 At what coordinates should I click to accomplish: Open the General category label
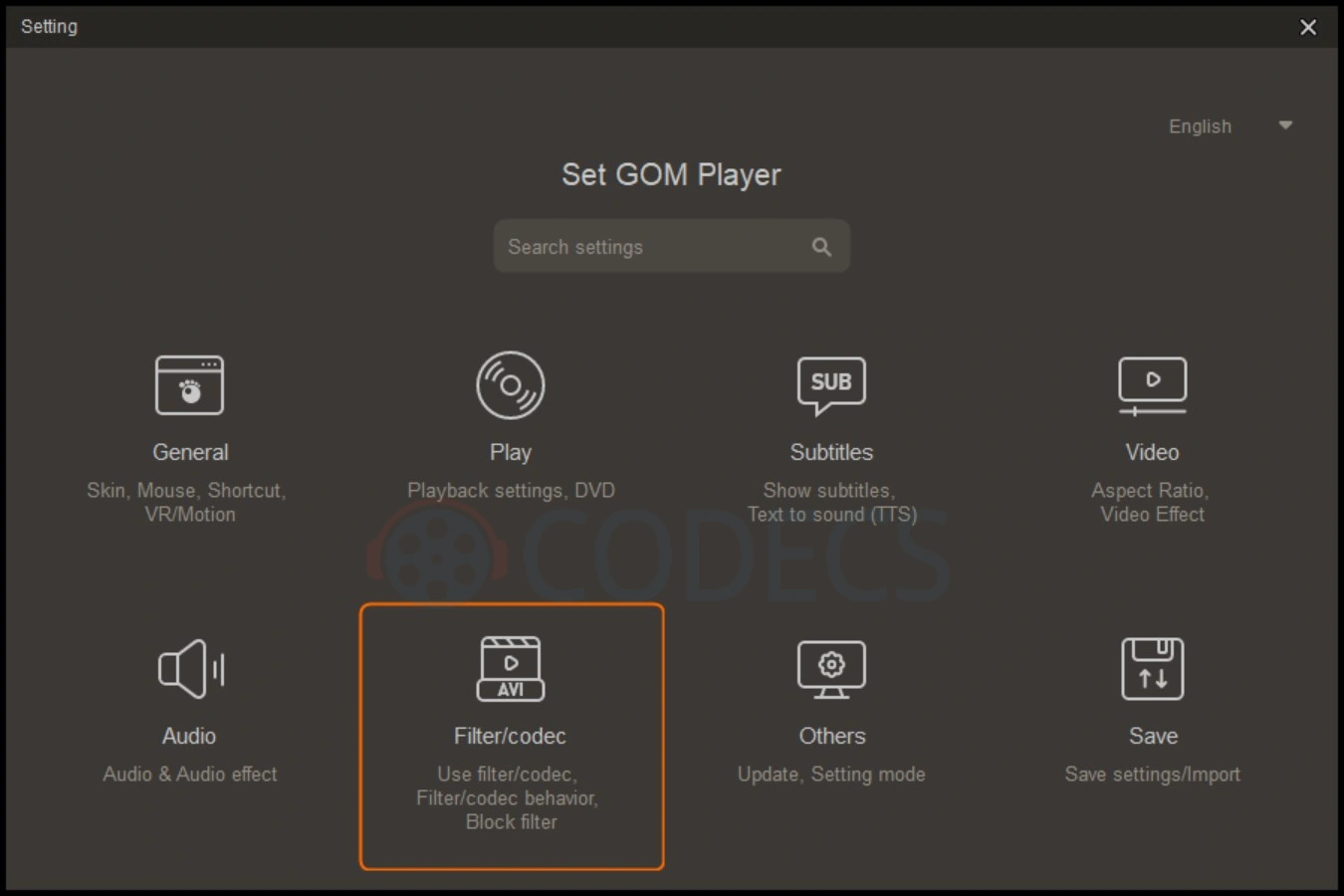pos(190,452)
